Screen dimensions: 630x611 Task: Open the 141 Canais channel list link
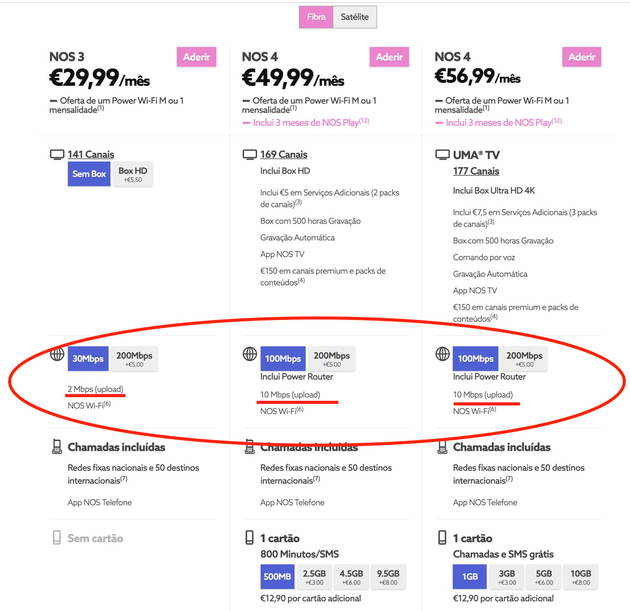coord(91,154)
